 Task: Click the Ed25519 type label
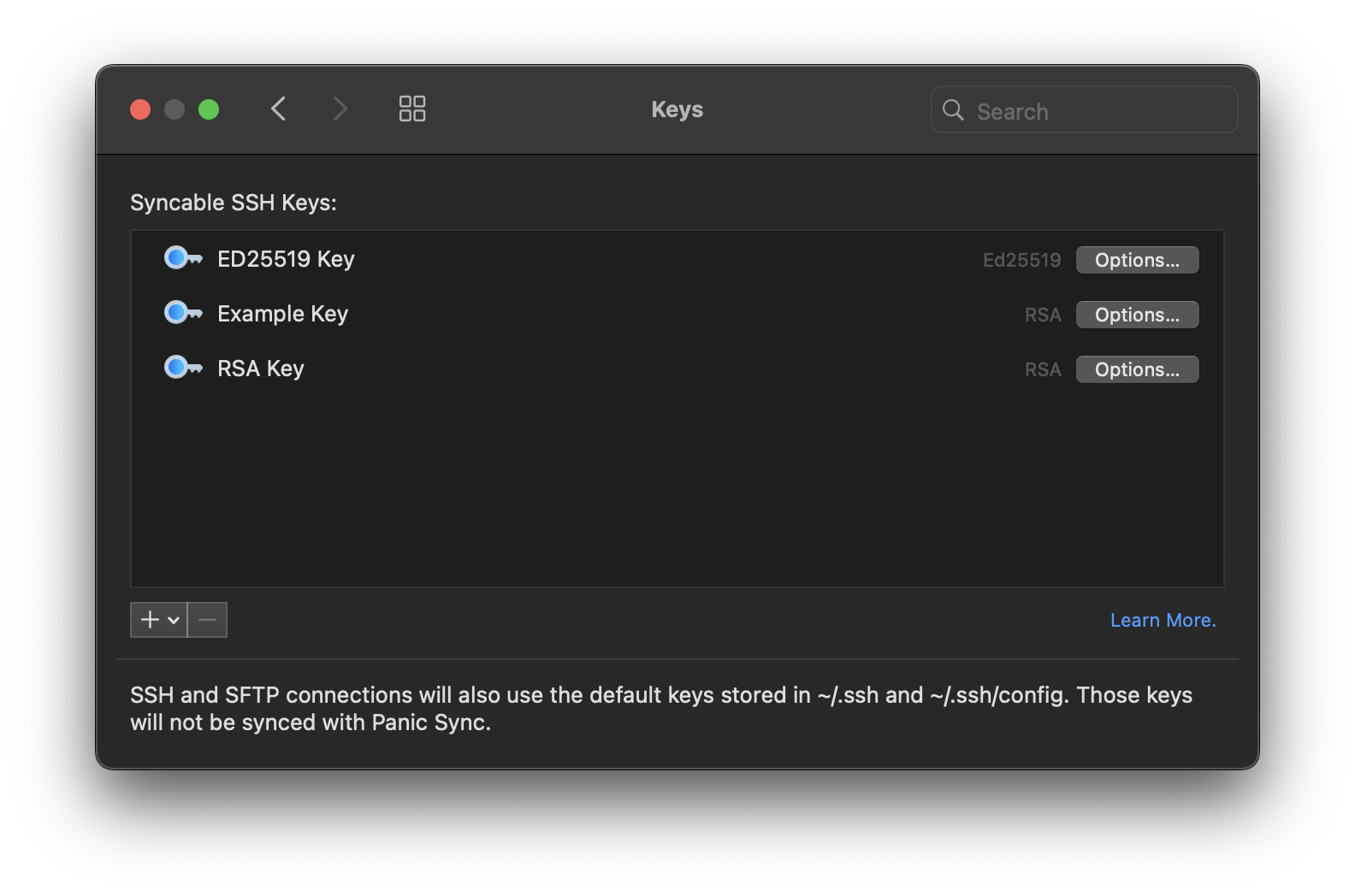[1021, 260]
